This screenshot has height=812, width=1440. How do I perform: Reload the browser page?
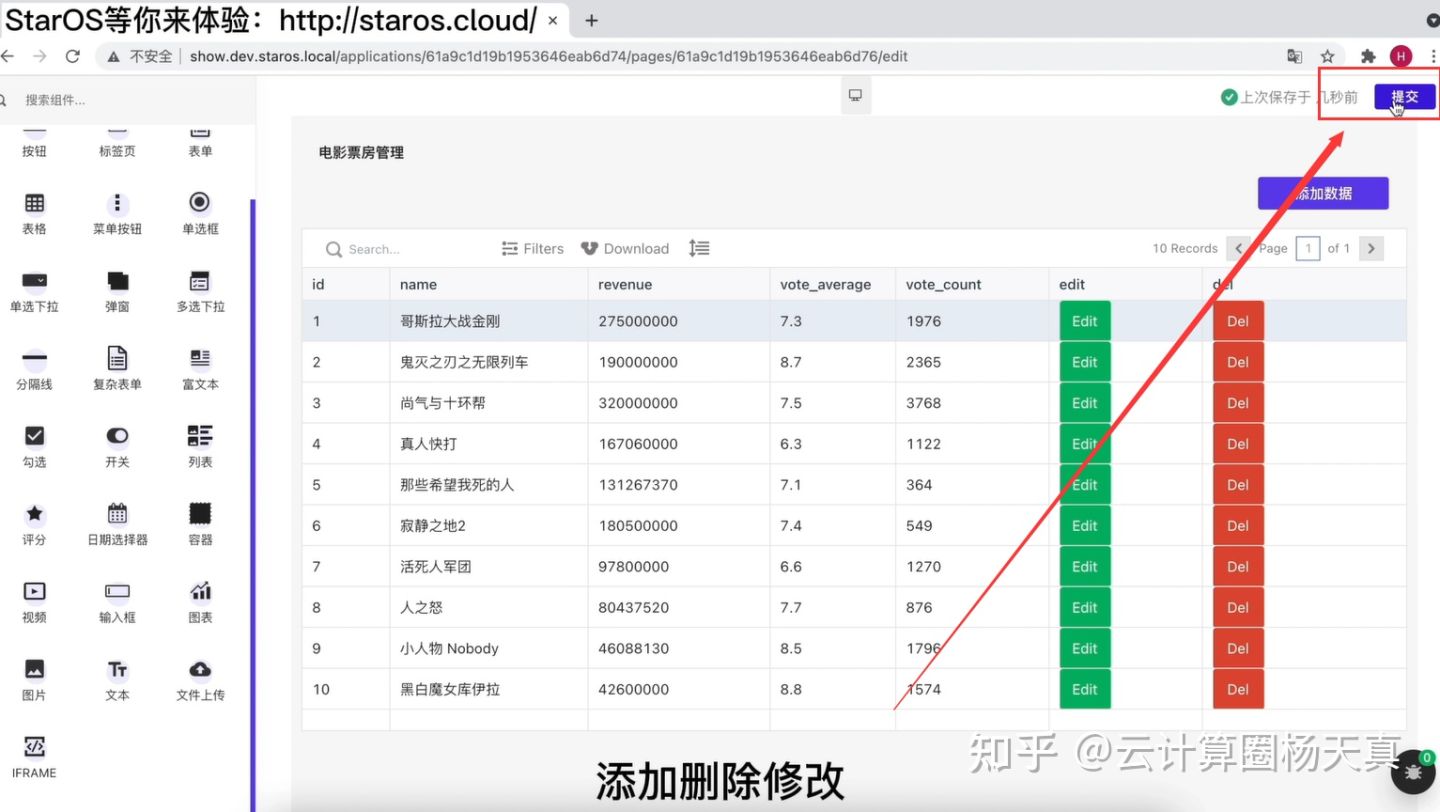pyautogui.click(x=72, y=56)
